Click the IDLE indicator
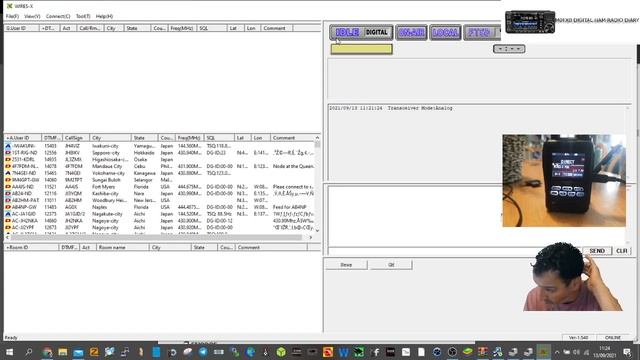640x360 pixels. tap(347, 32)
